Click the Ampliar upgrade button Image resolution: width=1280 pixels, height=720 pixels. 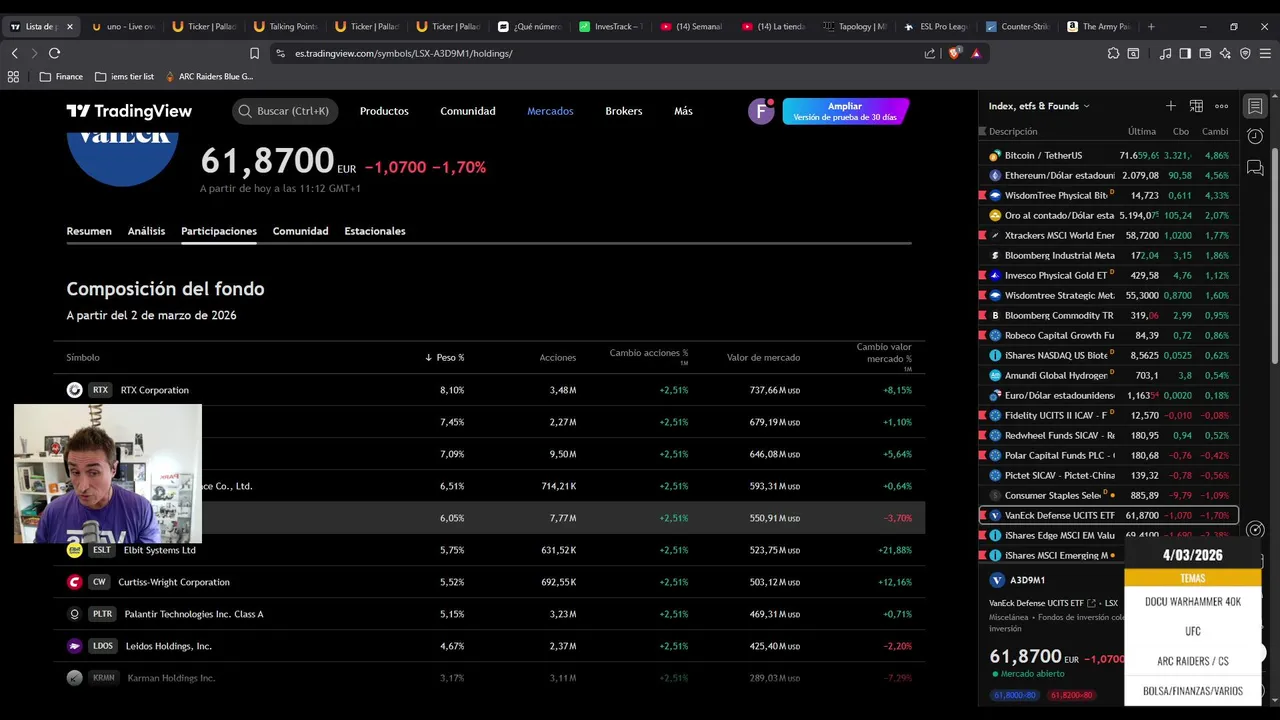(x=845, y=111)
